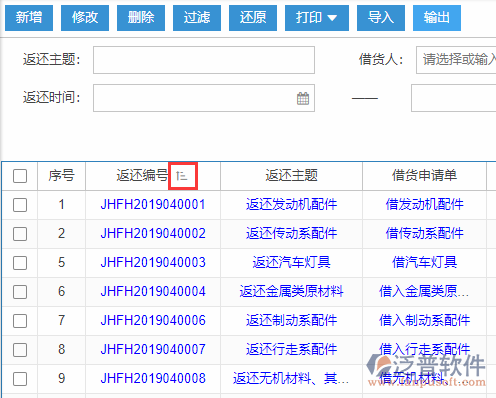Click the 还原 (Restore) button
The height and width of the screenshot is (398, 496).
tap(253, 18)
